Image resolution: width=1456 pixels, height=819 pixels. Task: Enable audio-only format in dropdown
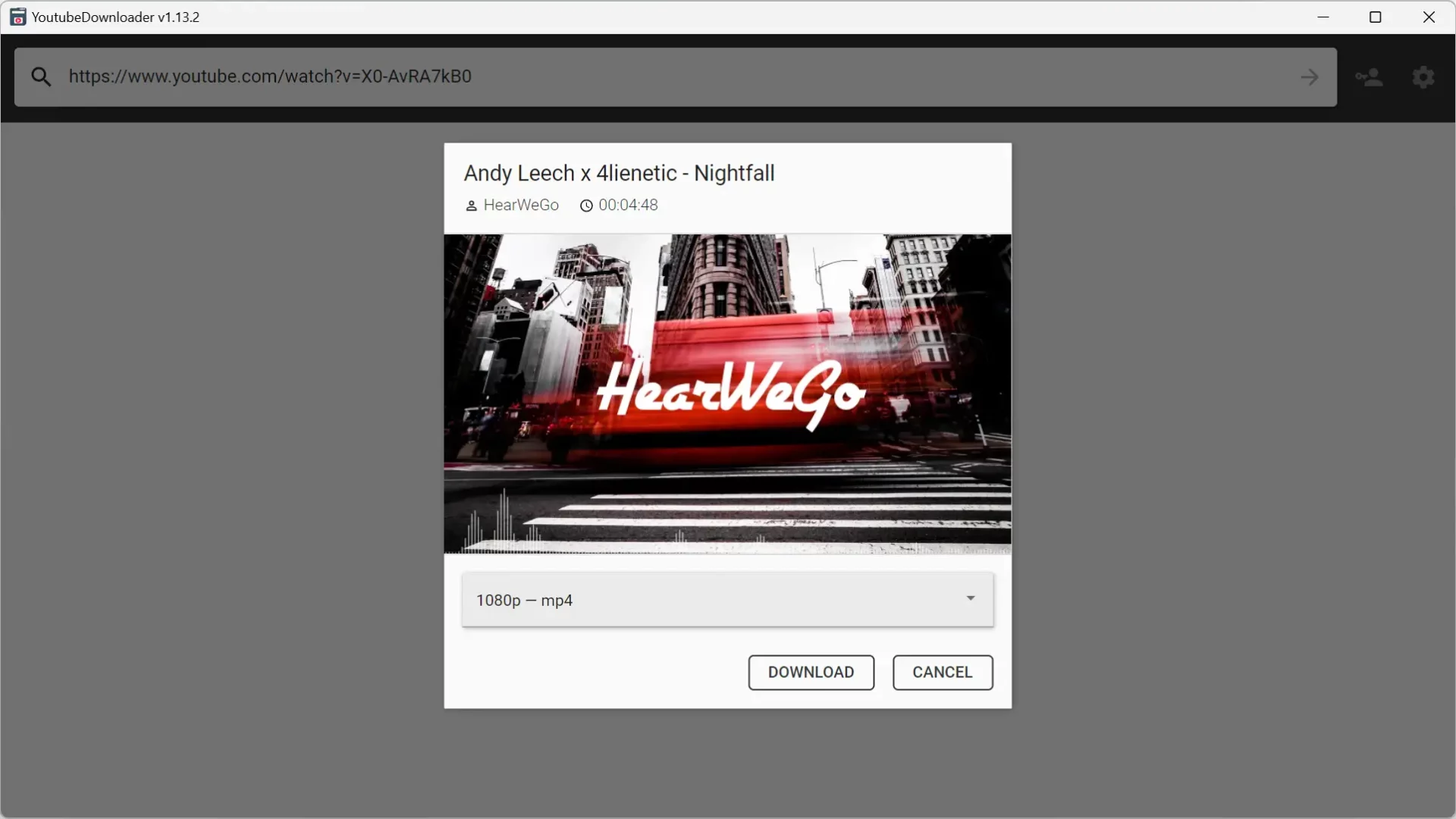point(970,598)
